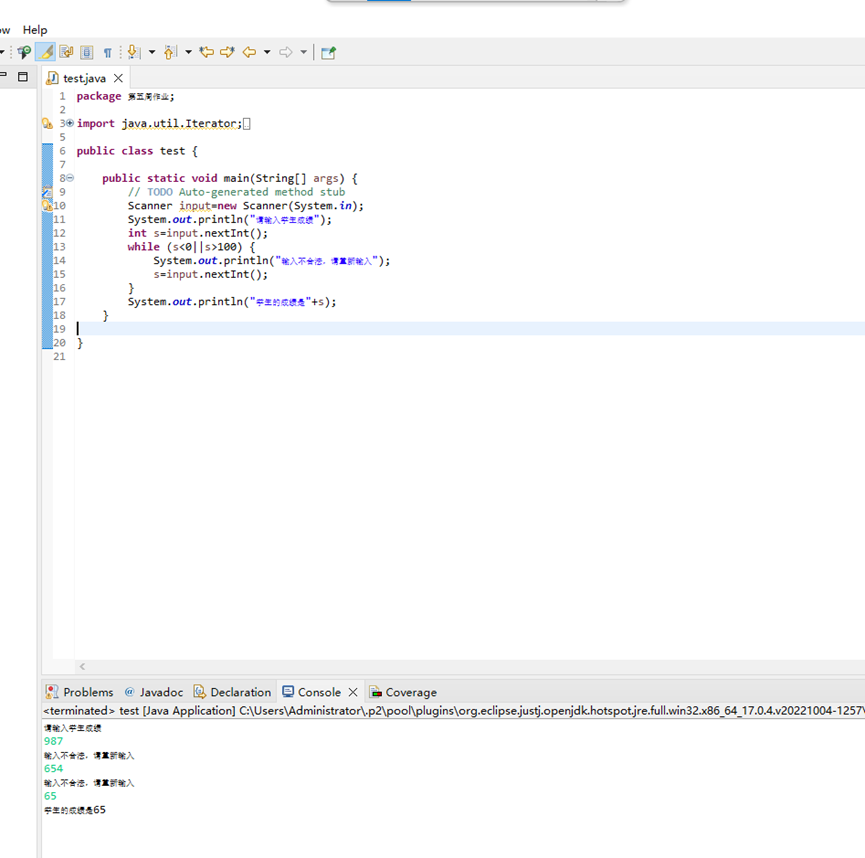Select the test.java editor tab
865x858 pixels.
(x=84, y=78)
